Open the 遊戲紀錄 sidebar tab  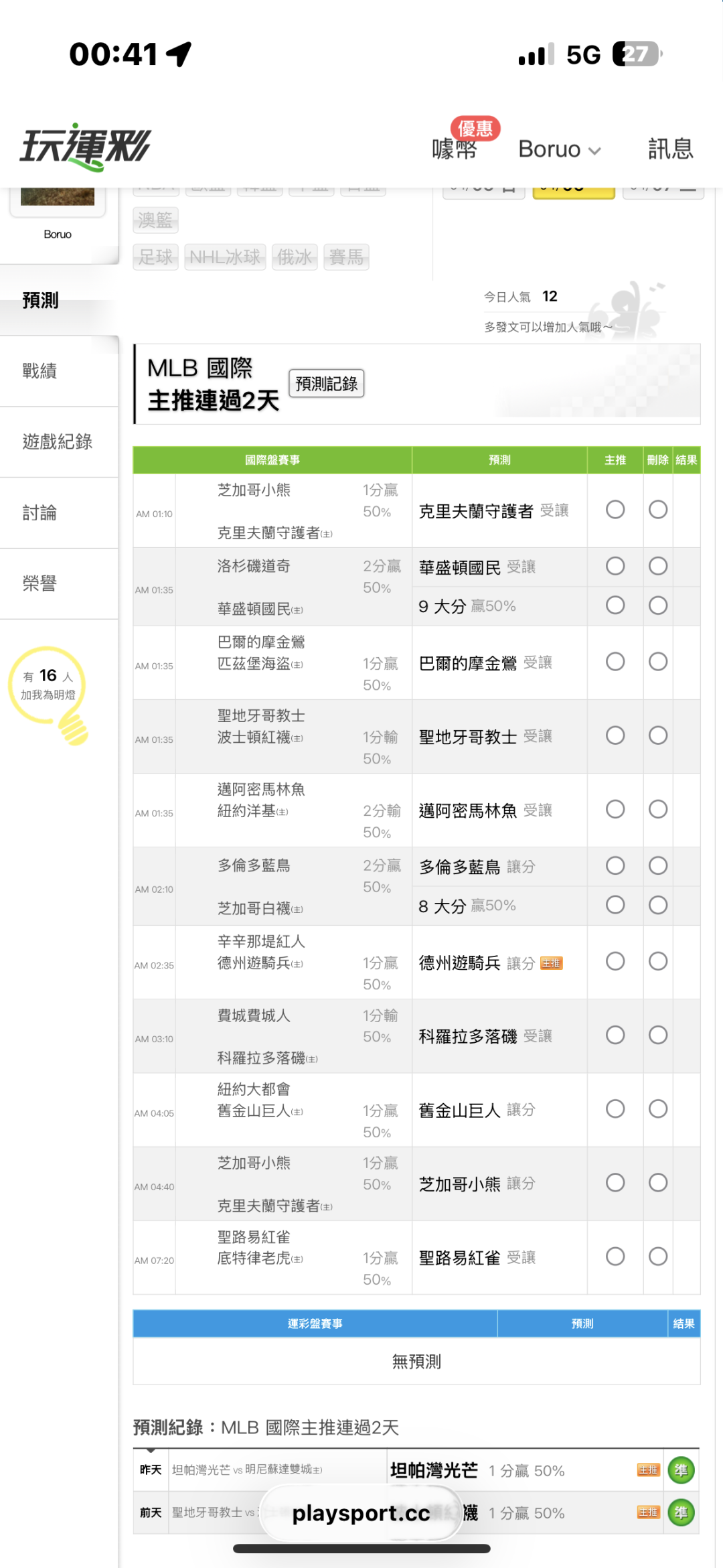[58, 441]
